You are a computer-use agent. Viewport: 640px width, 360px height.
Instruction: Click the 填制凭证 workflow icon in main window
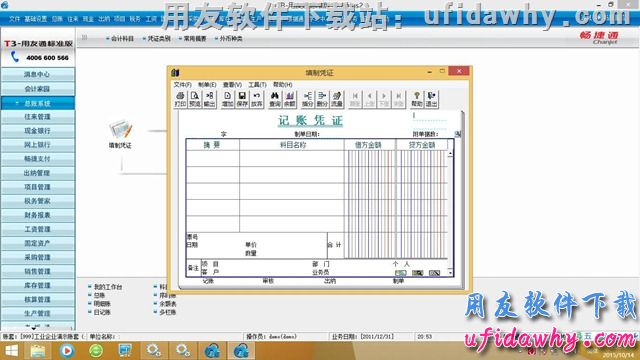point(120,133)
